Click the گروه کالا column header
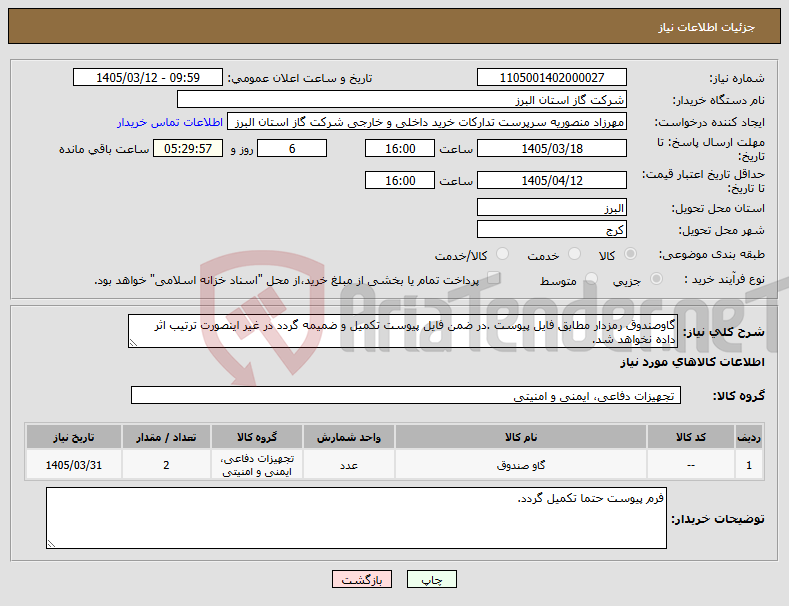Image resolution: width=789 pixels, height=606 pixels. coord(257,437)
